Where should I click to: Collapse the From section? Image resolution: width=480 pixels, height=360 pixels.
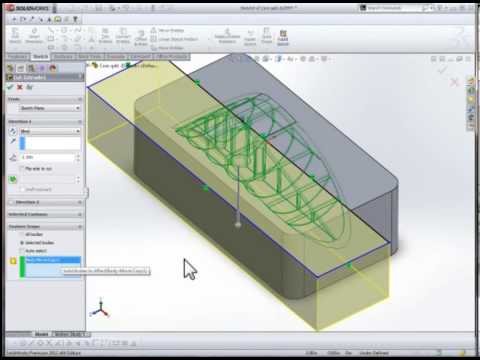[80, 99]
